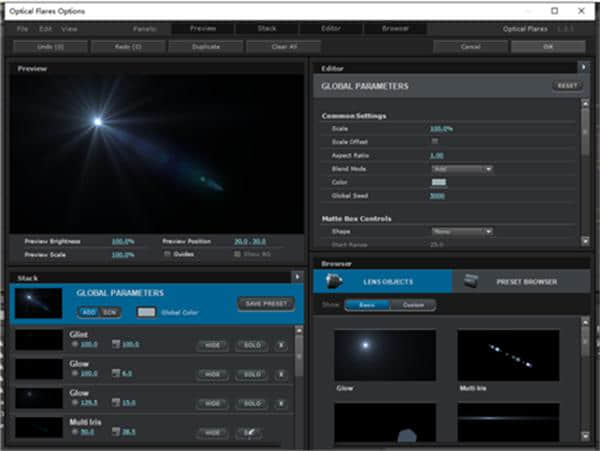Open the File menu
Viewport: 600px width, 451px height.
(x=22, y=28)
